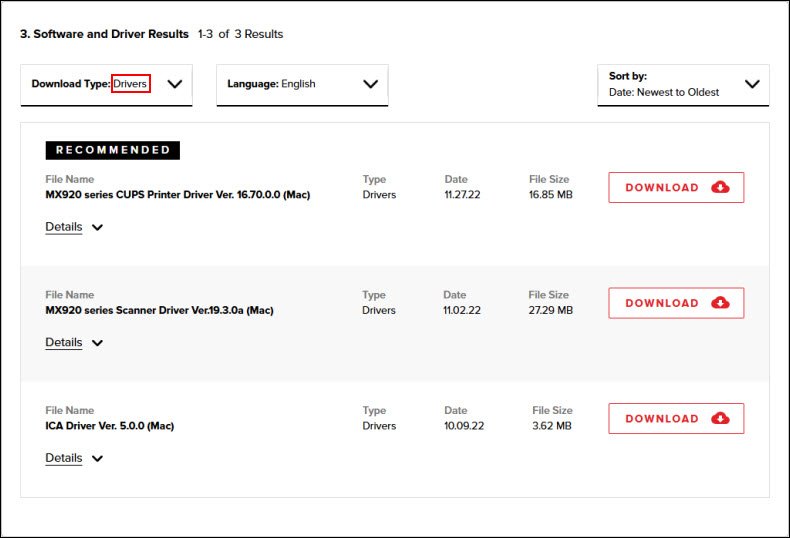Click the Language dropdown chevron arrow
This screenshot has width=790, height=538.
(370, 84)
